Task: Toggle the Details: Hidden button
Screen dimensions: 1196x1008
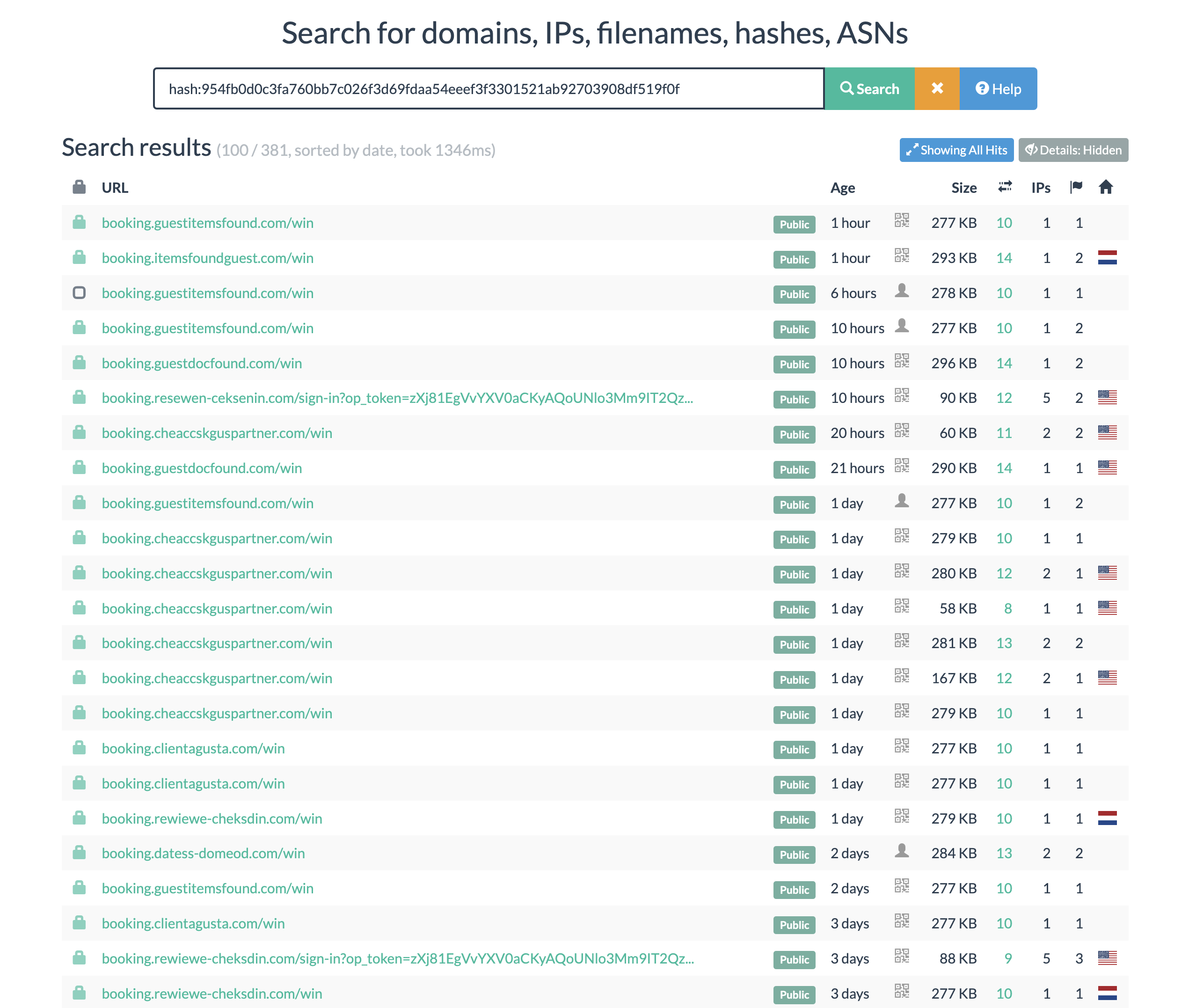Action: [x=1072, y=150]
